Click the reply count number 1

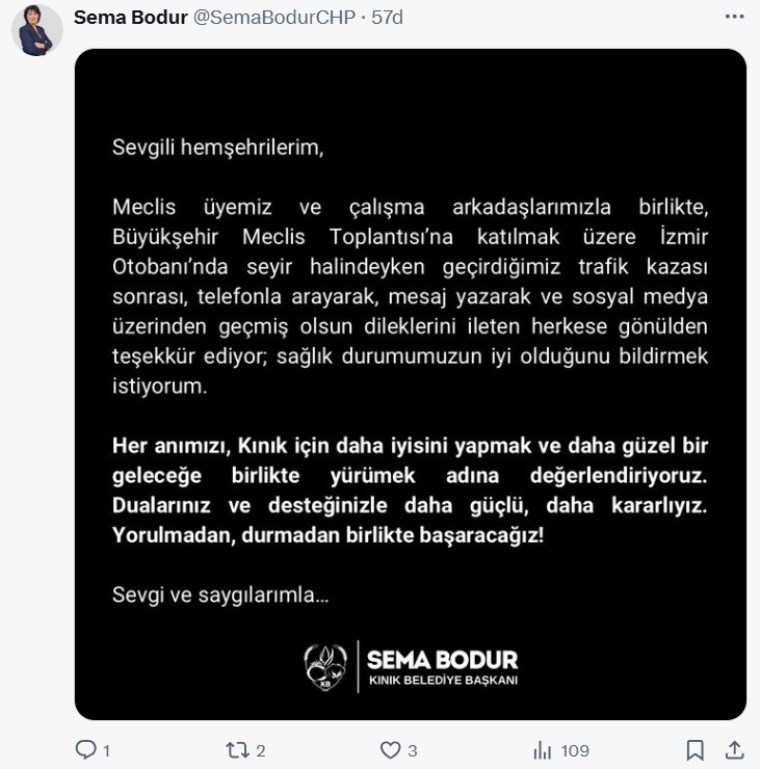pos(106,751)
